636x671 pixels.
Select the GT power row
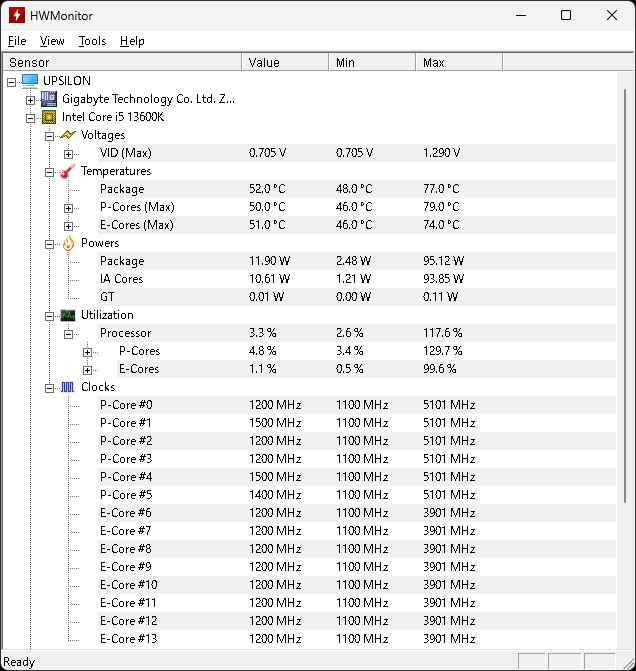(357, 297)
